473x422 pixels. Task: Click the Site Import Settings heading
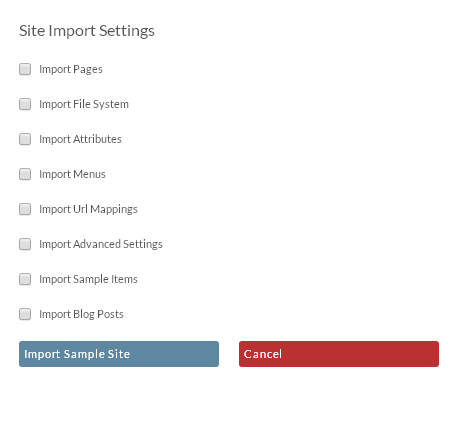click(x=87, y=31)
